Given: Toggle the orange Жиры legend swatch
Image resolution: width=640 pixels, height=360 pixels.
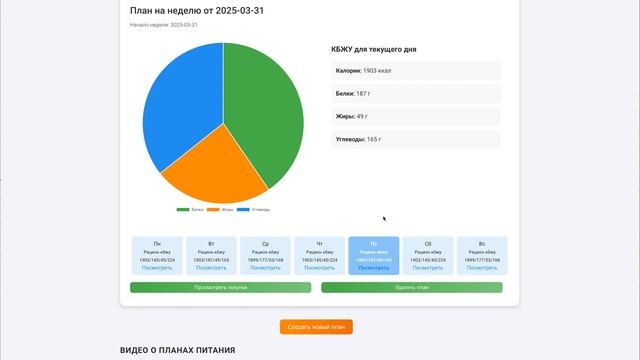Looking at the screenshot, I should (x=213, y=209).
